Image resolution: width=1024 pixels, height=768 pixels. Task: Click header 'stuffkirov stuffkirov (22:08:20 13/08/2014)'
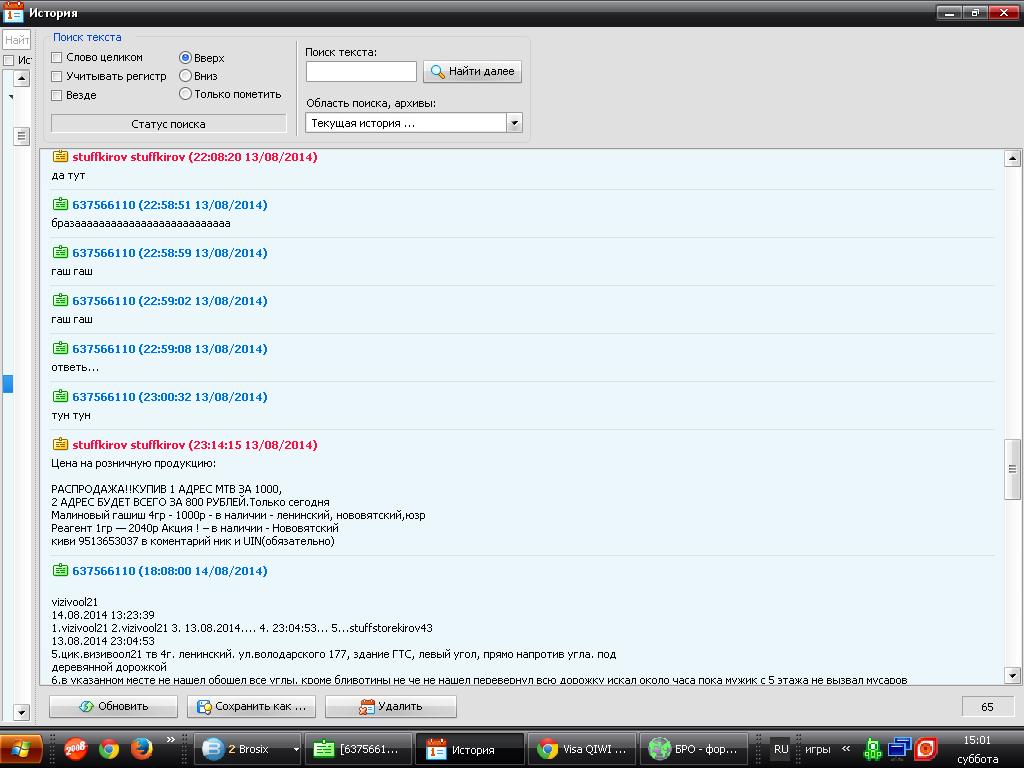click(195, 157)
